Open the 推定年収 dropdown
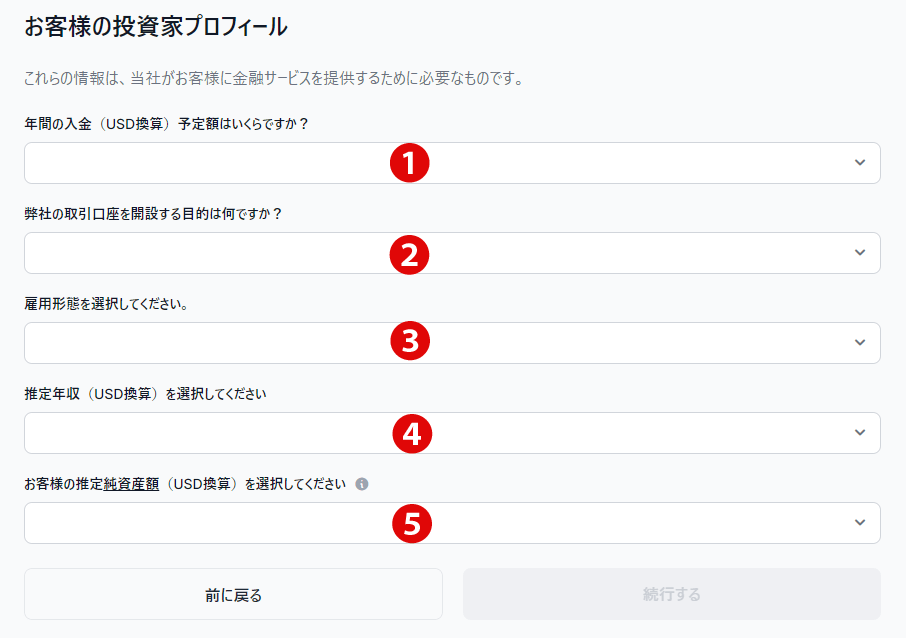Screen dimensions: 906x638 coord(200,433)
